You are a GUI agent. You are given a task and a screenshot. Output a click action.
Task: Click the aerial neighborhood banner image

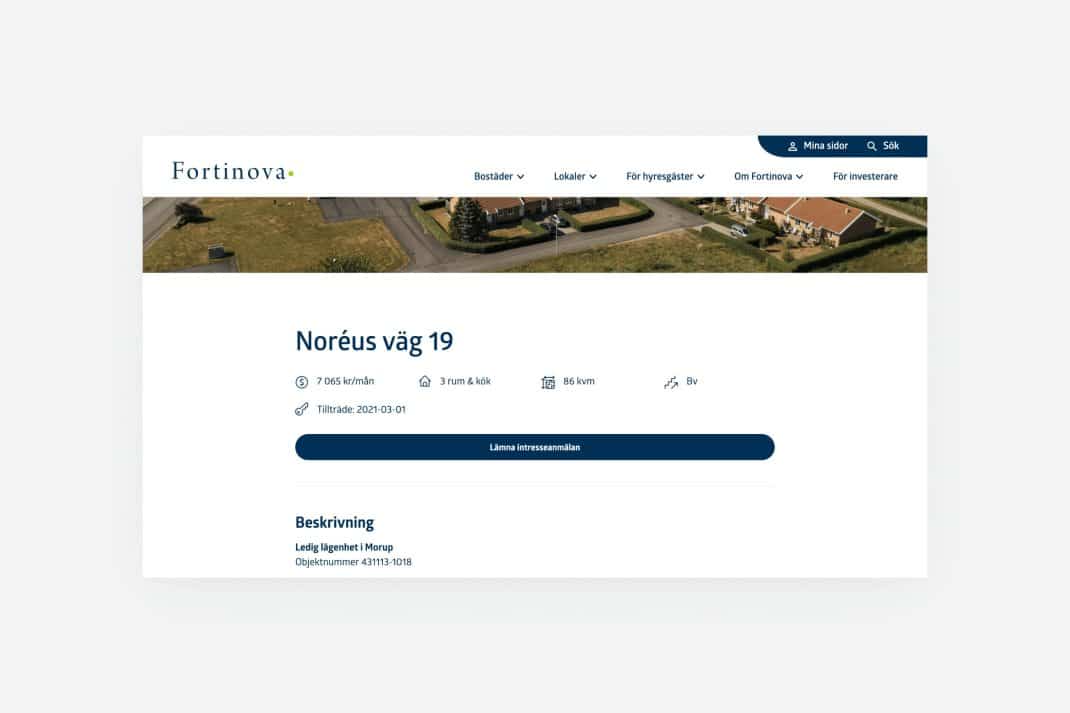coord(534,235)
